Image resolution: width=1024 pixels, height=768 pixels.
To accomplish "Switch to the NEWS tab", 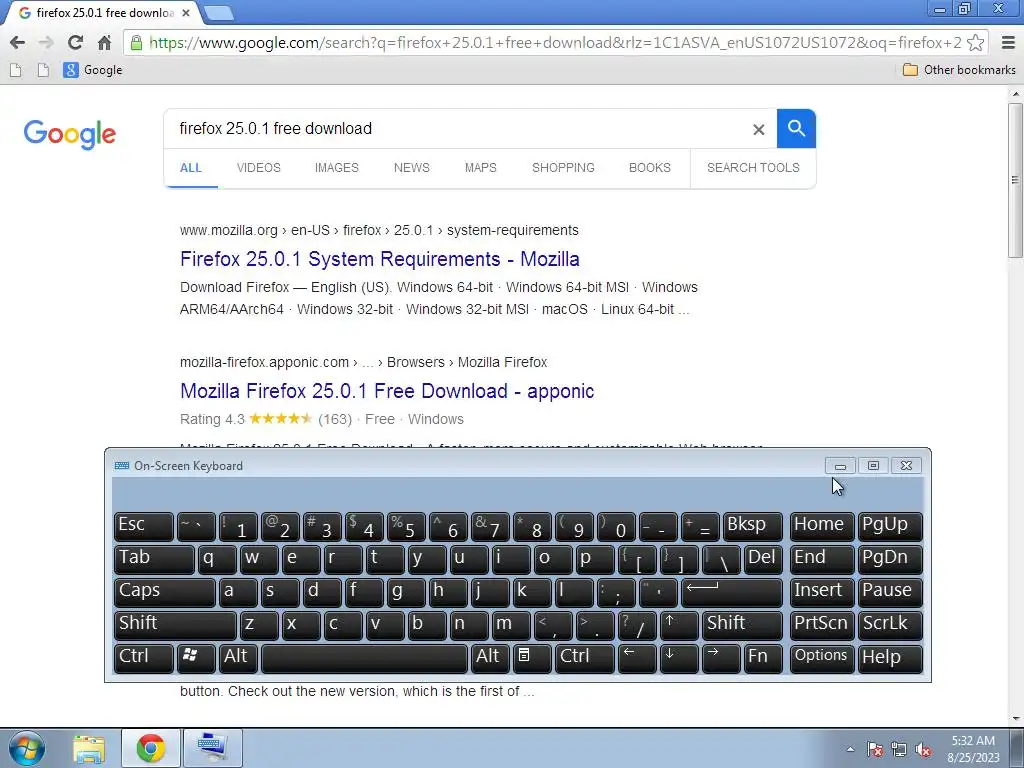I will coord(411,168).
